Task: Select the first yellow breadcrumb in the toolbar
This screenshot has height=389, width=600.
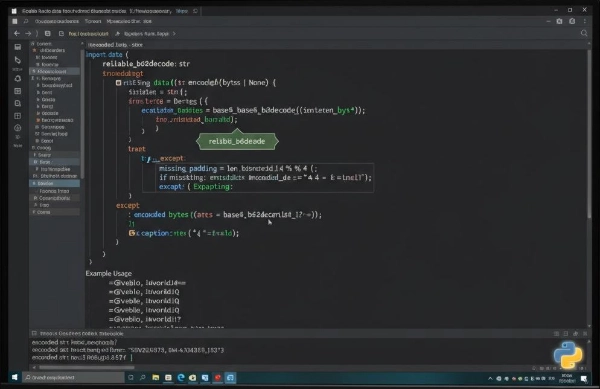Action: coord(88,34)
